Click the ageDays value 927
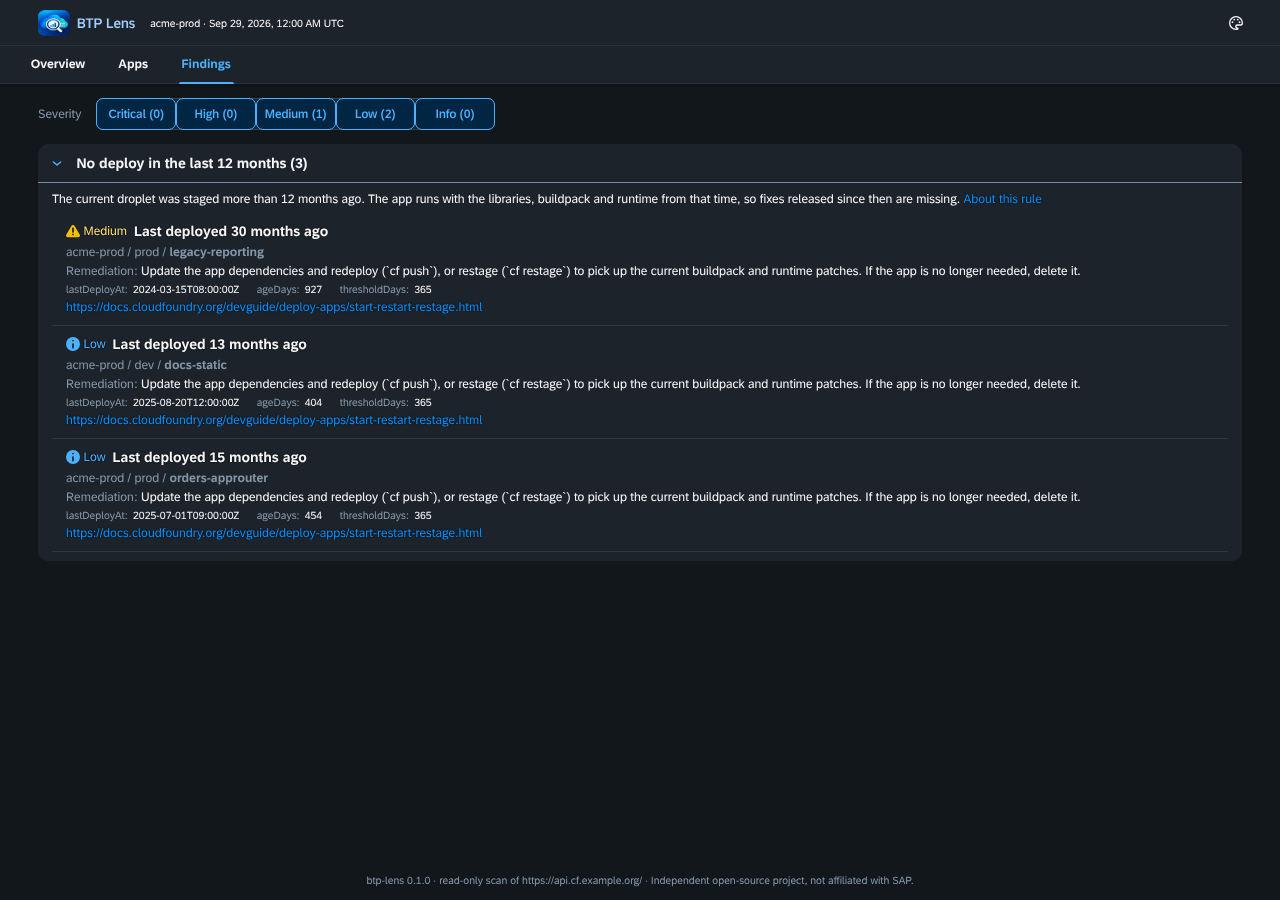 pyautogui.click(x=313, y=289)
